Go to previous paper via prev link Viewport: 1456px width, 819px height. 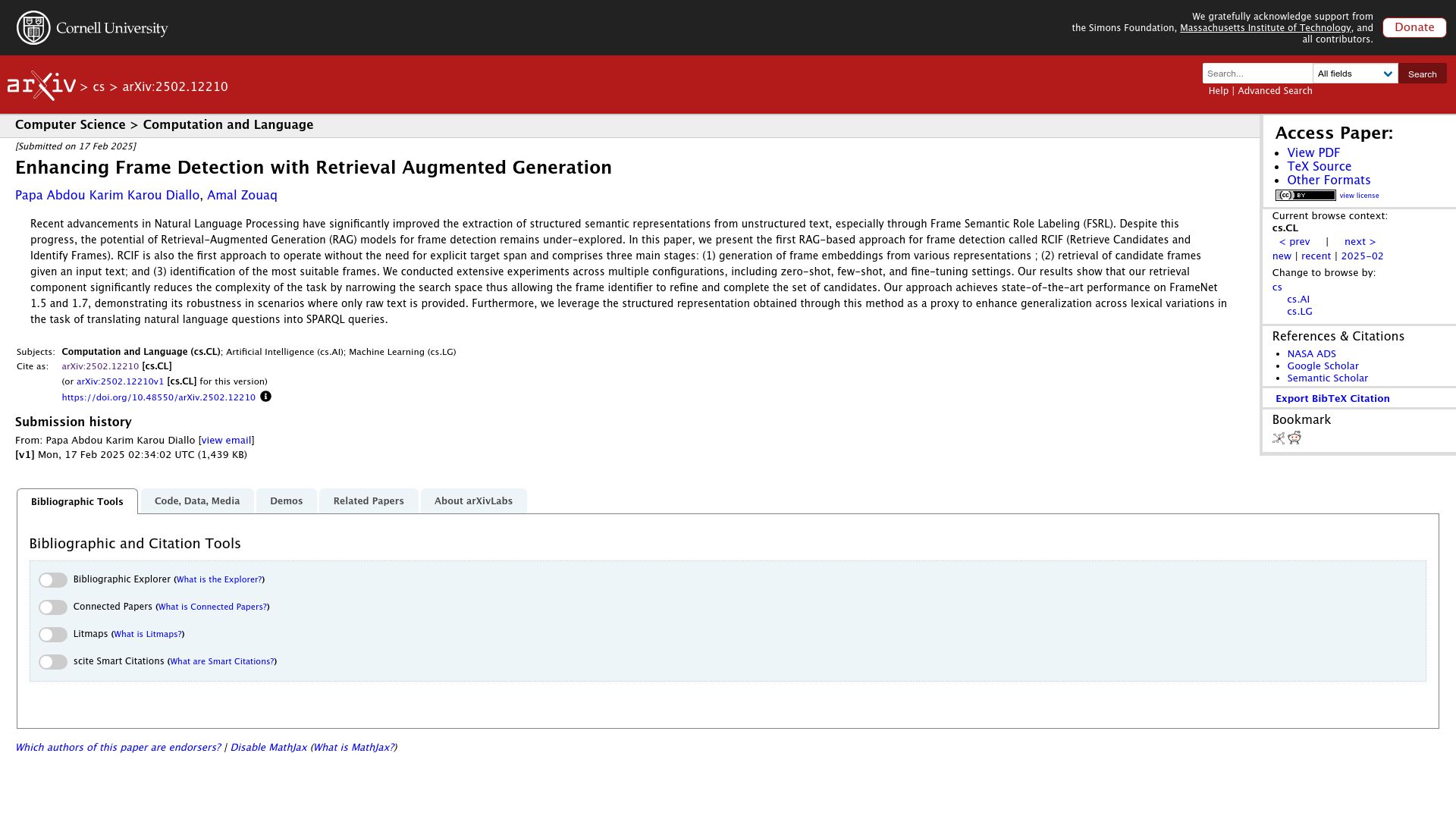click(x=1294, y=242)
